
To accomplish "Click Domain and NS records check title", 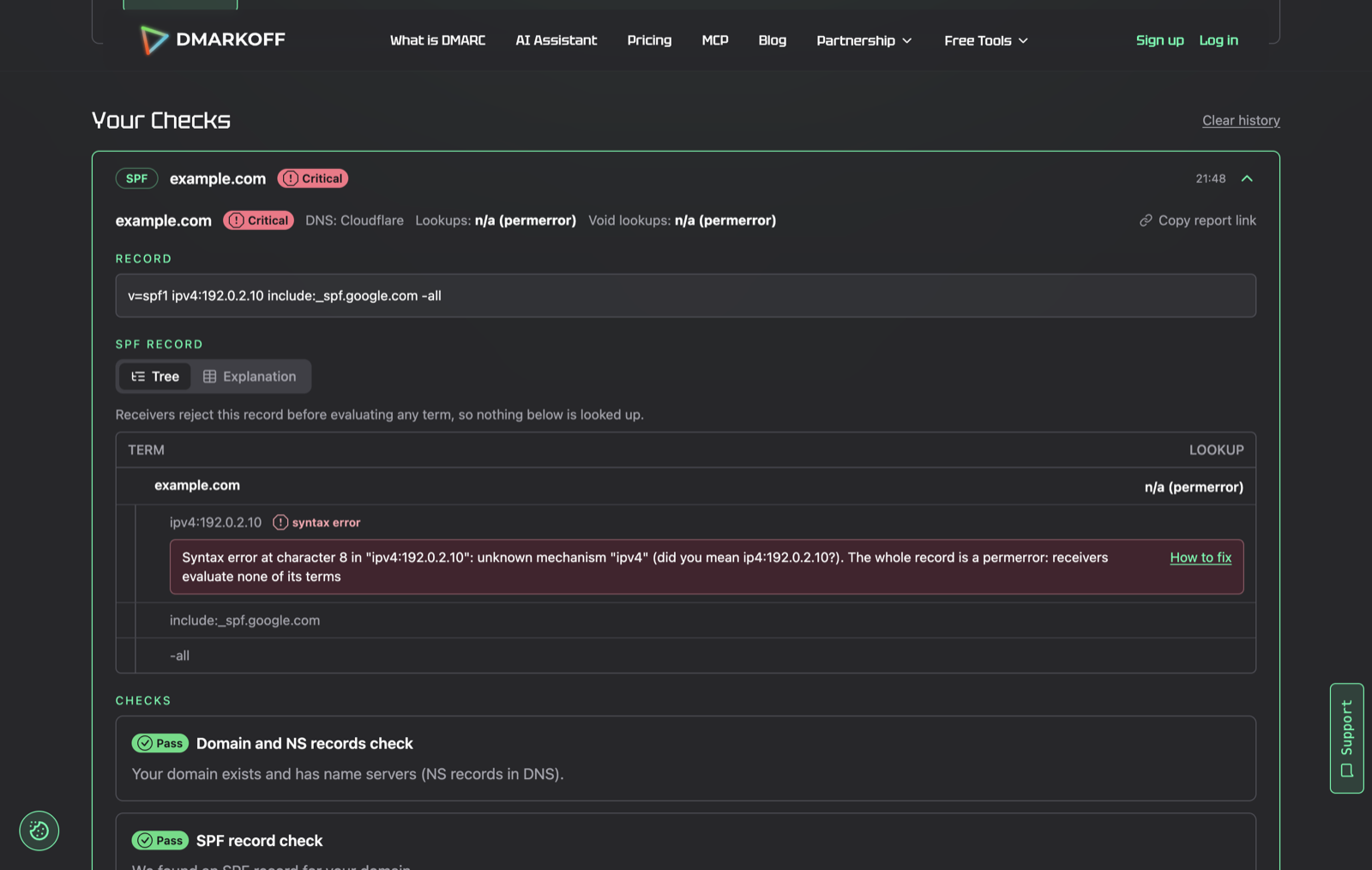I will click(304, 744).
